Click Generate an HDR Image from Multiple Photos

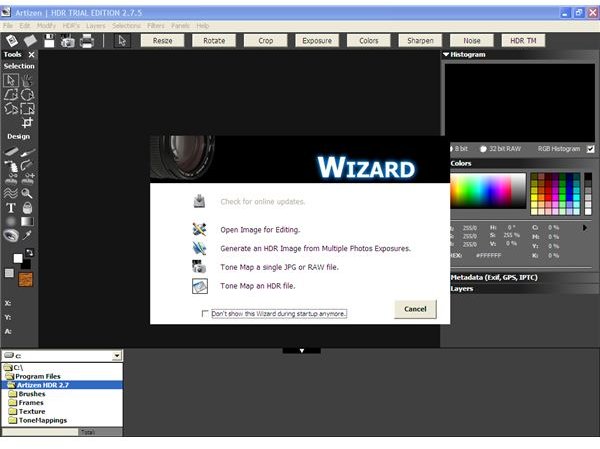pyautogui.click(x=315, y=248)
